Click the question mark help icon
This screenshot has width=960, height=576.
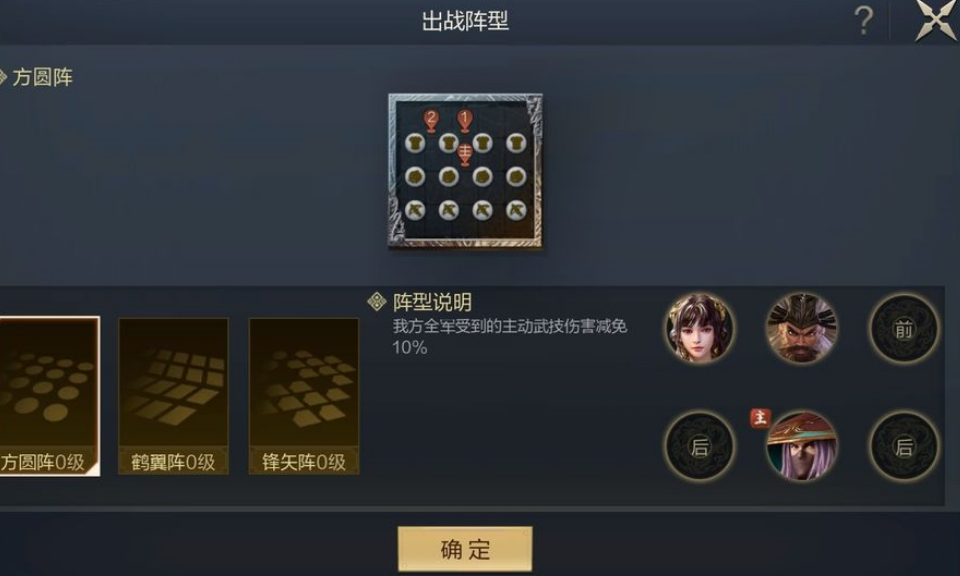(x=863, y=21)
